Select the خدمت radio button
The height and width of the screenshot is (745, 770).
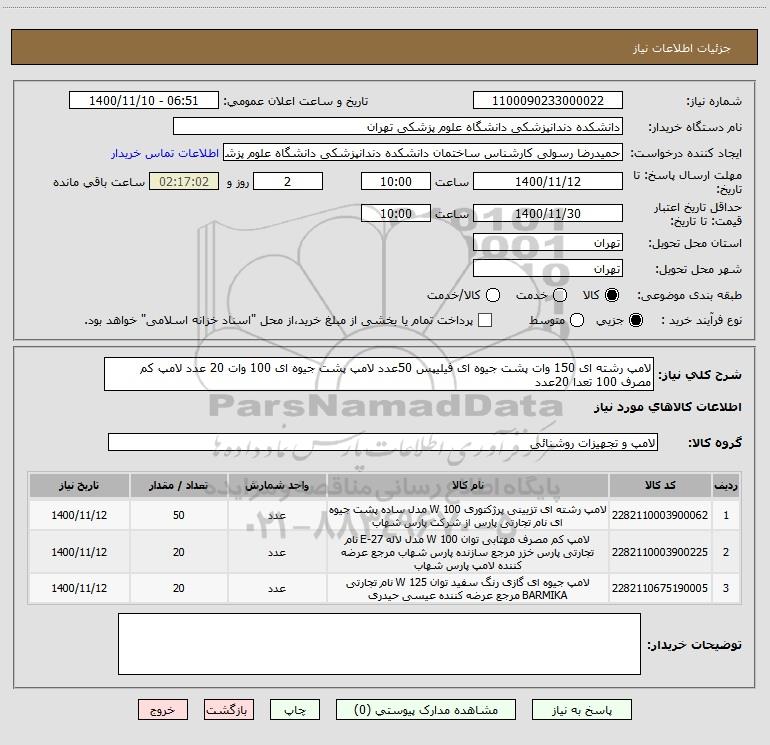click(x=560, y=295)
